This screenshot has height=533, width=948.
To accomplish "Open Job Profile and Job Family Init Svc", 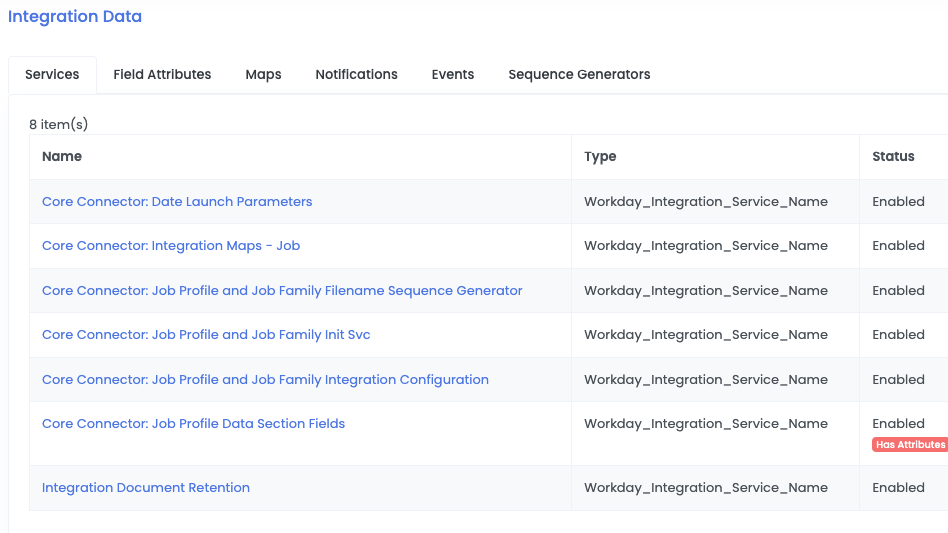I will coord(206,335).
